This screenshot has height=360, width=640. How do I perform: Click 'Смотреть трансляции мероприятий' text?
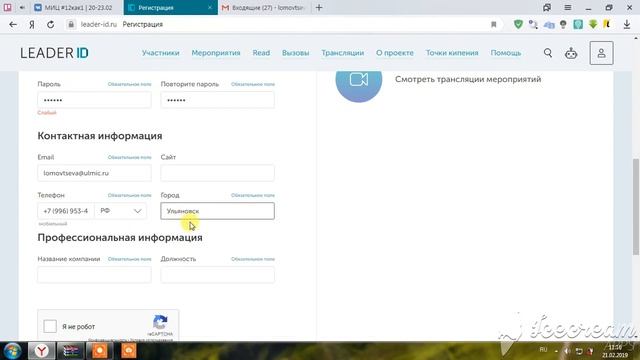tap(468, 79)
